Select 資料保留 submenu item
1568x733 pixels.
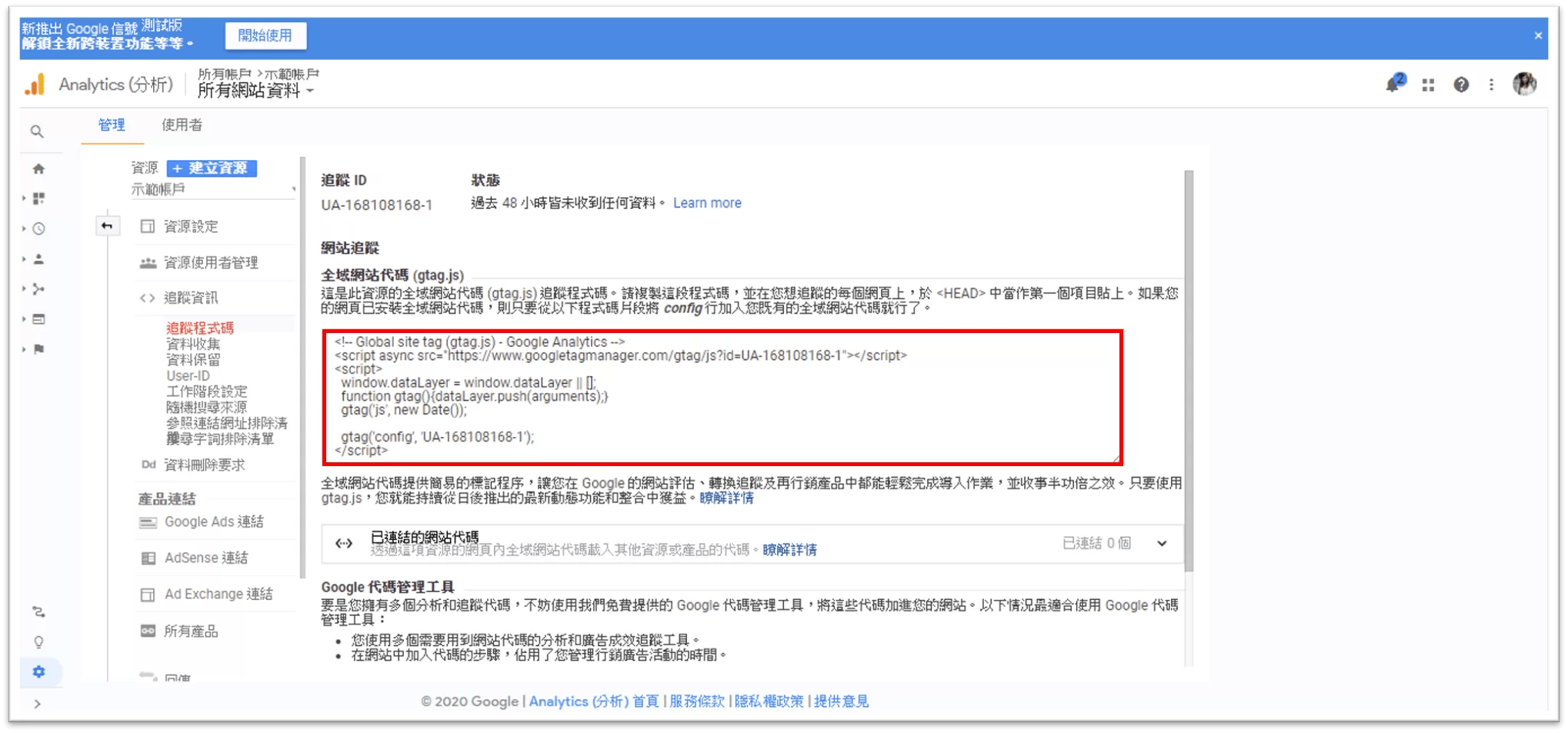pos(193,360)
